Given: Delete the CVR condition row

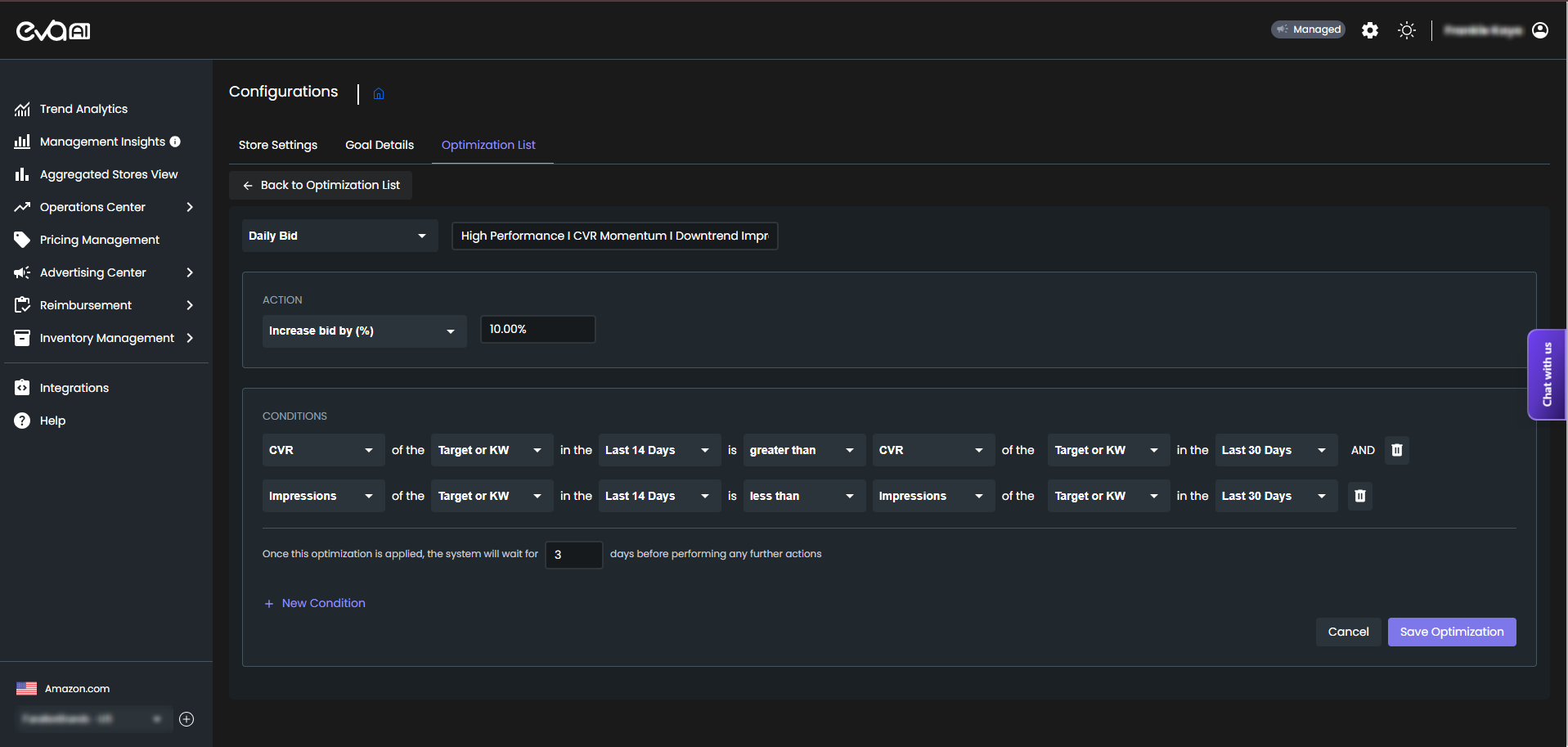Looking at the screenshot, I should [1396, 450].
